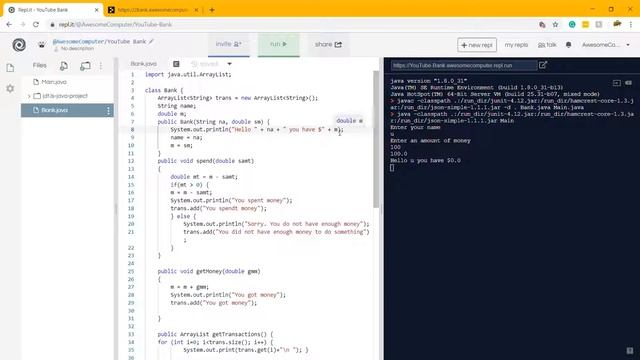Click 'Hello u you have $0.0' console output
Screen dimensions: 640x360
tap(425, 160)
